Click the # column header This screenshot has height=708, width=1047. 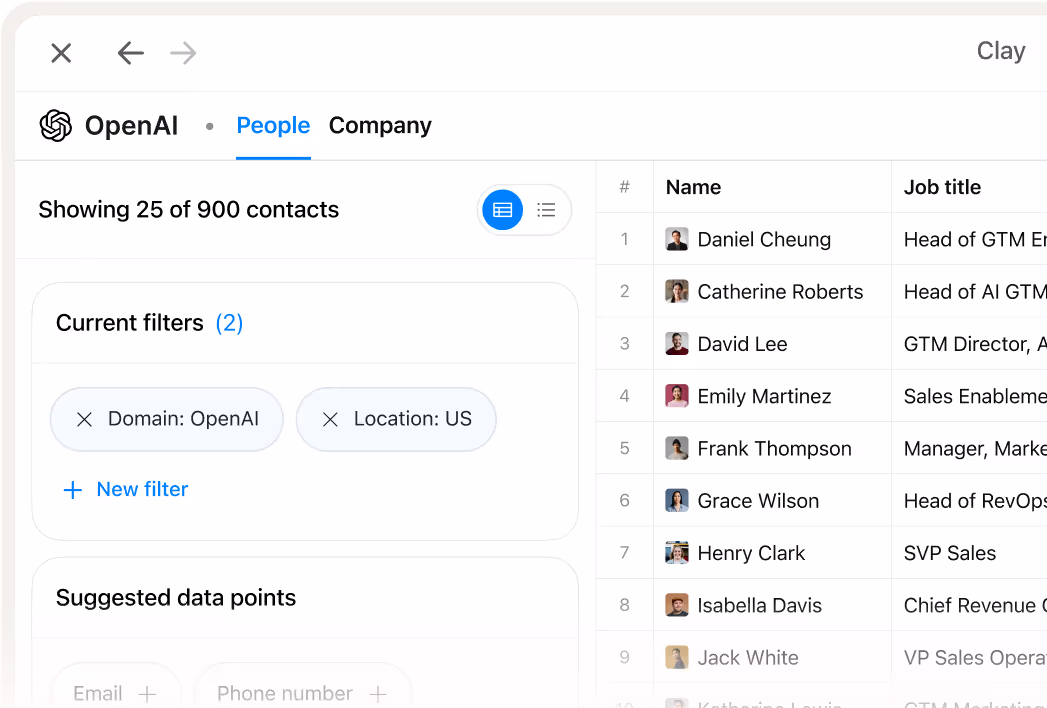(x=624, y=187)
